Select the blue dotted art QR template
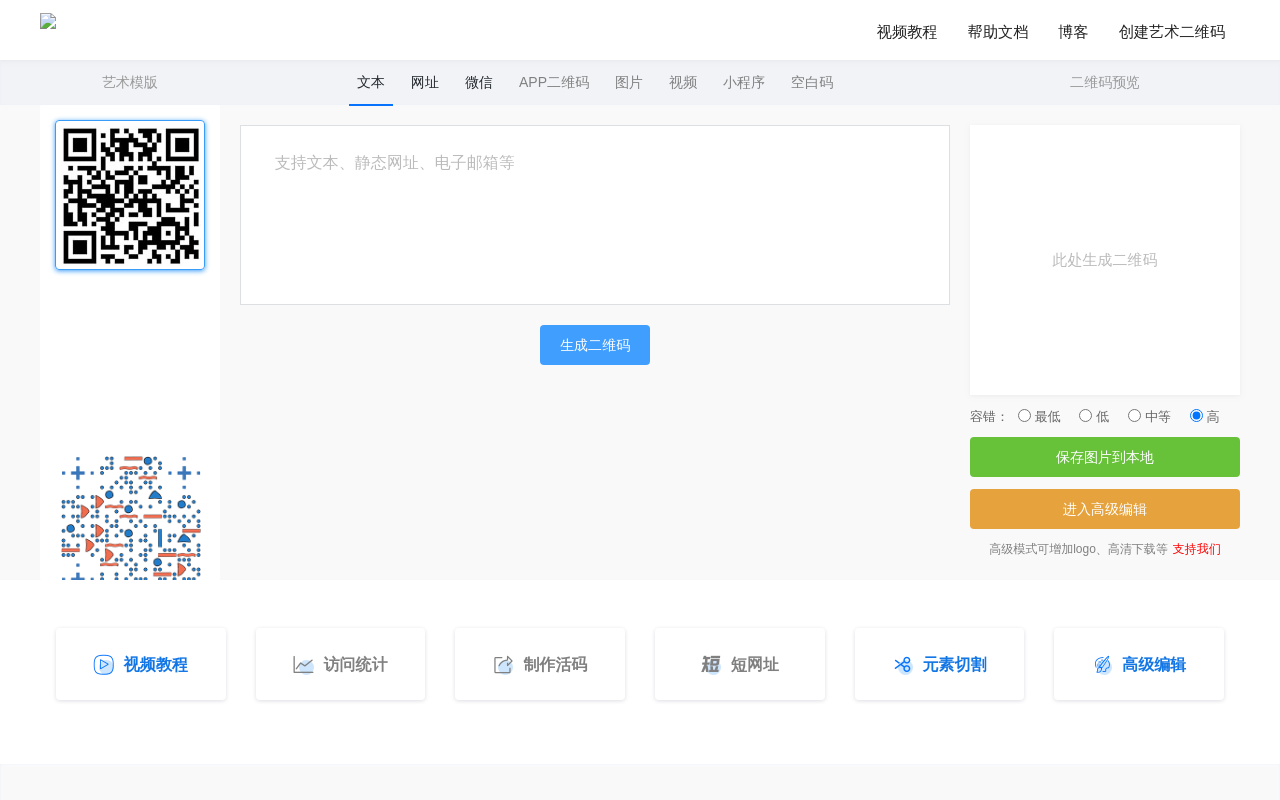The width and height of the screenshot is (1280, 800). click(130, 518)
